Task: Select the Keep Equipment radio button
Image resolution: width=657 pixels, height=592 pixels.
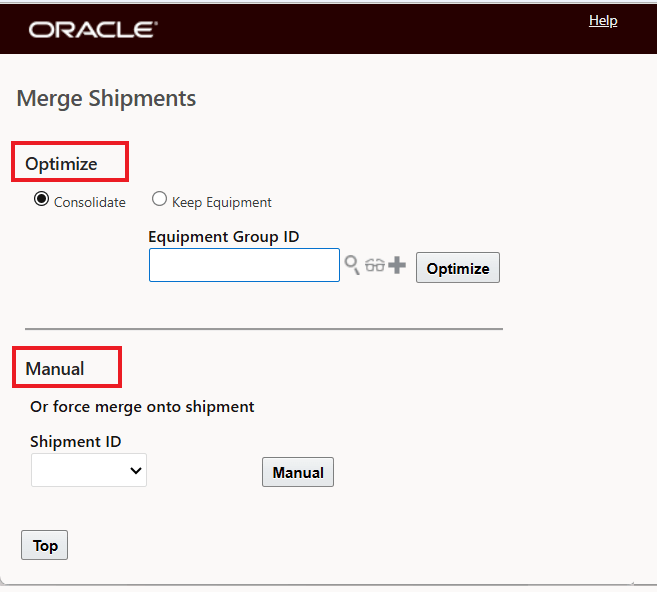Action: [159, 199]
